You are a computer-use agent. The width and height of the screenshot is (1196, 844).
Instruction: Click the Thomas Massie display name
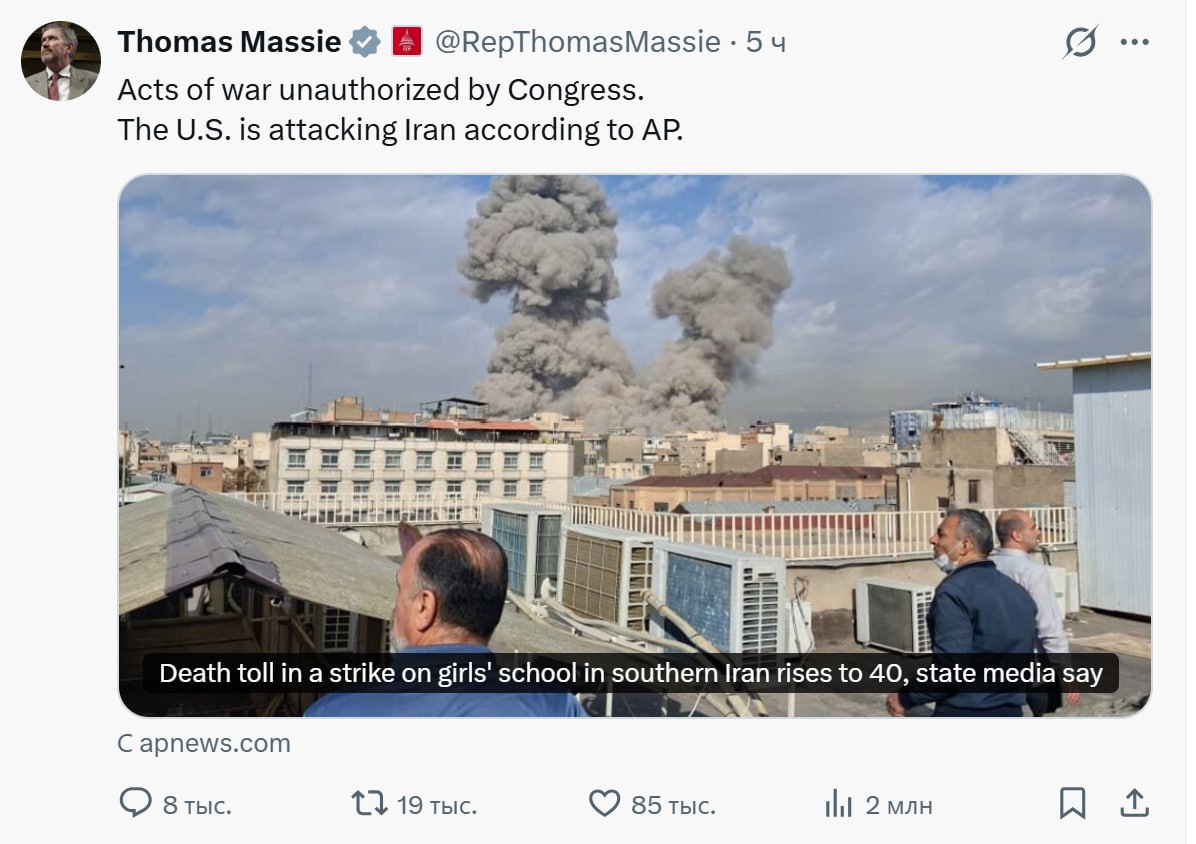coord(229,42)
